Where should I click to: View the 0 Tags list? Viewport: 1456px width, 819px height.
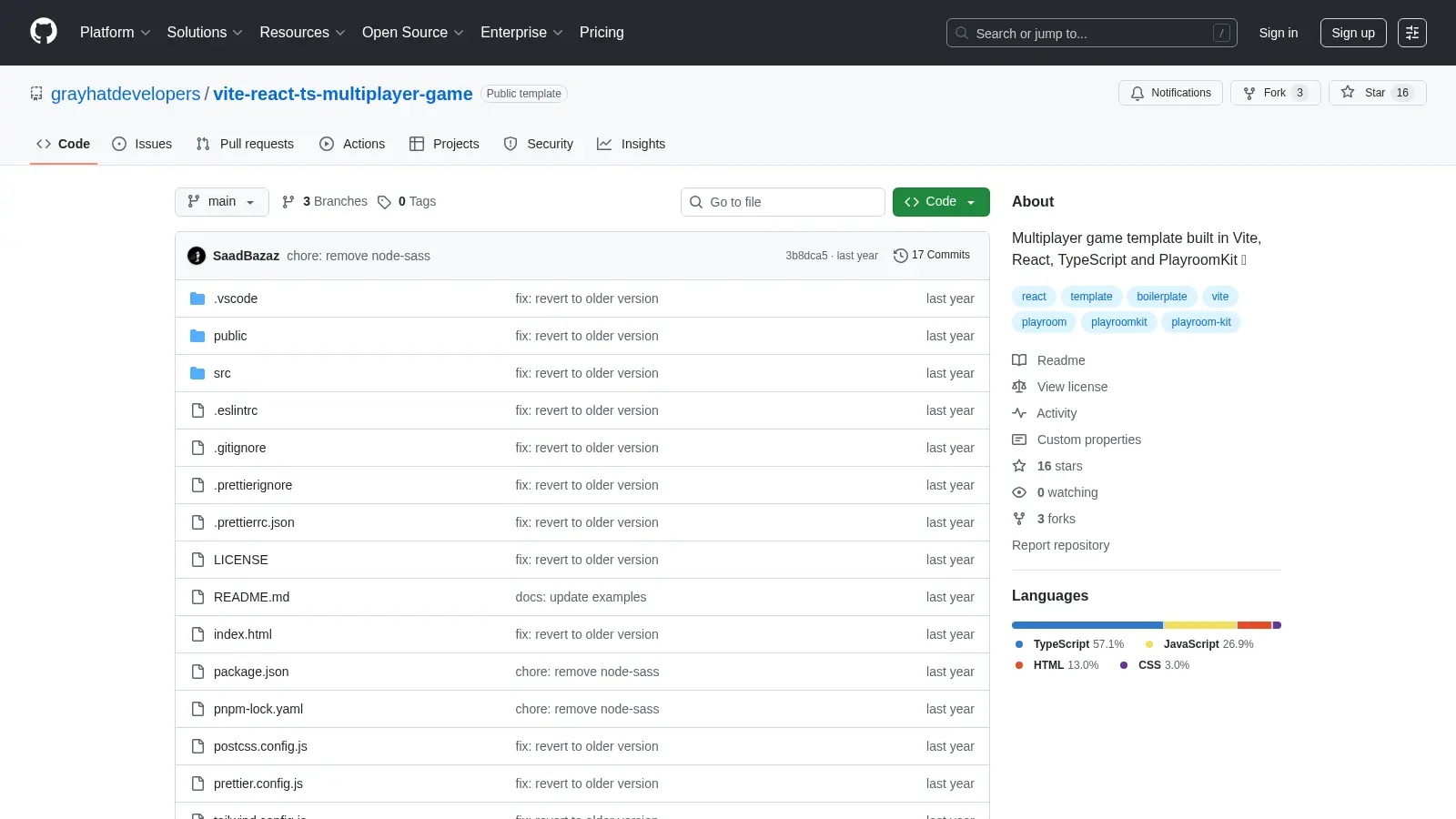click(407, 202)
